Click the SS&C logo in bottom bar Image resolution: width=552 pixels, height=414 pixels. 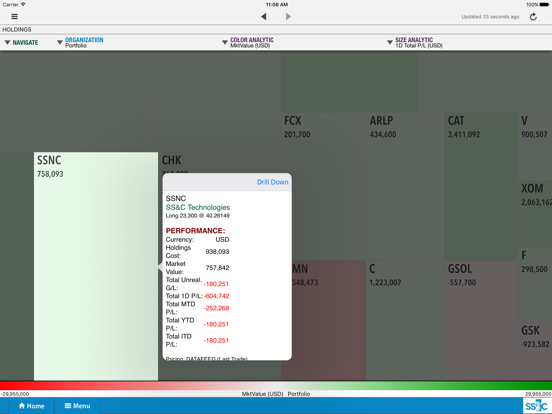[x=537, y=406]
